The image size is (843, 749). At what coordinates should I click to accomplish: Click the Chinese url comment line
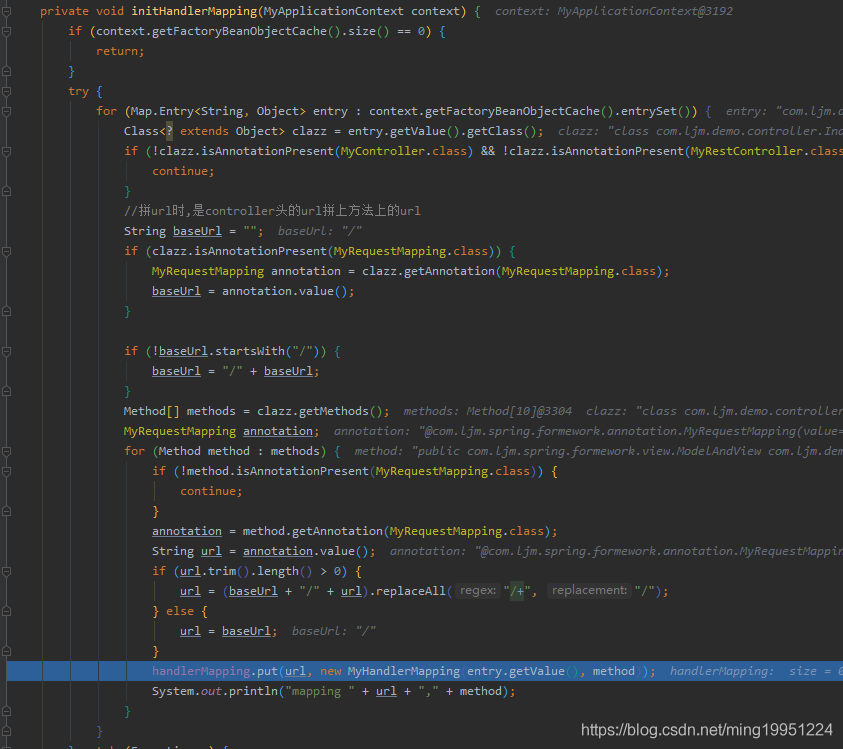pos(272,211)
